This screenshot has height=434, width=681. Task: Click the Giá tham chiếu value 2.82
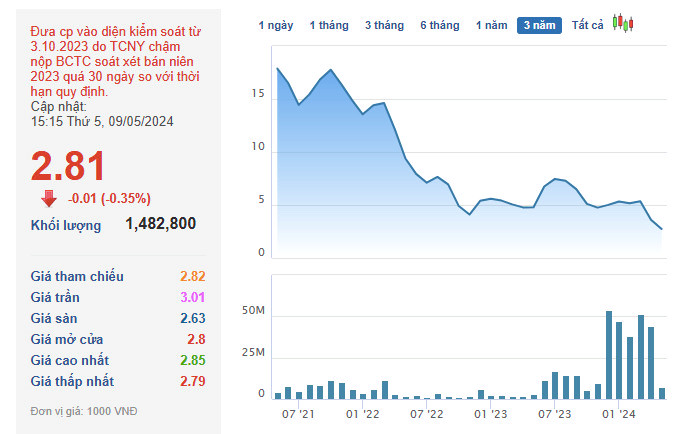[x=190, y=276]
